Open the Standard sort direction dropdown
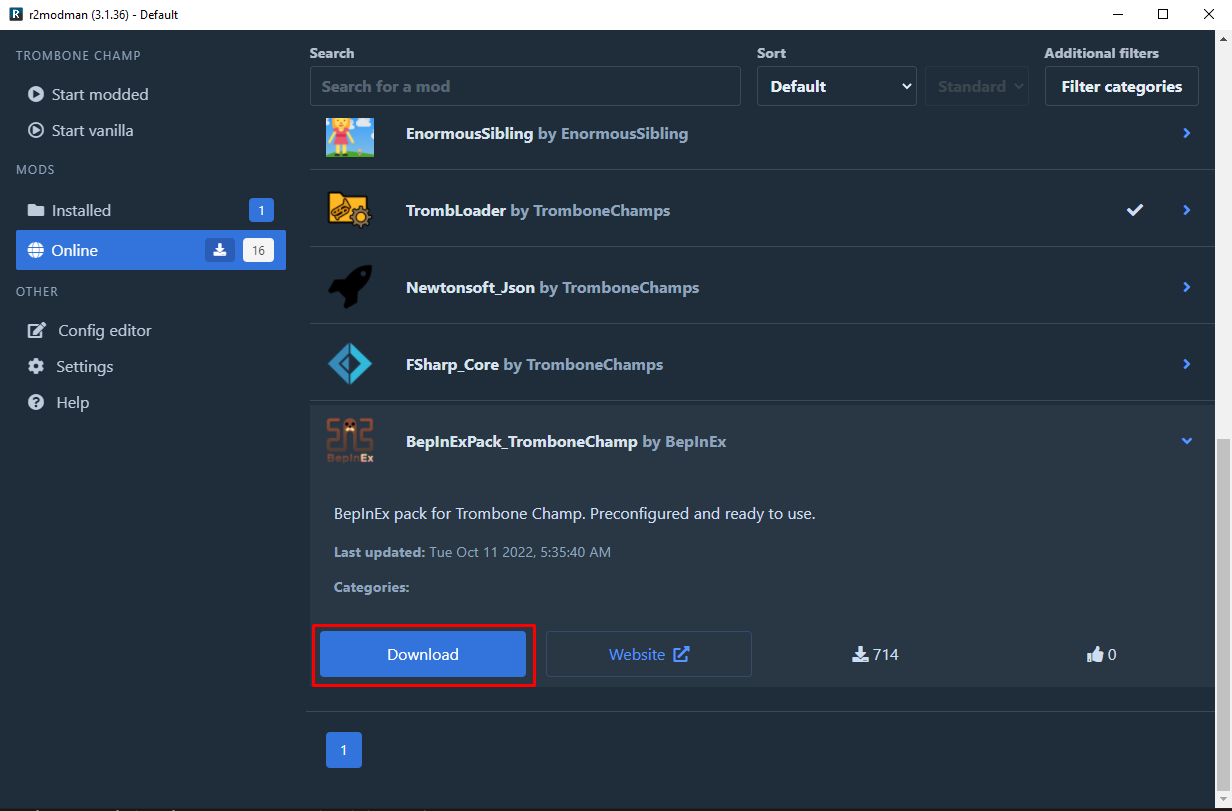This screenshot has height=811, width=1232. [x=977, y=86]
